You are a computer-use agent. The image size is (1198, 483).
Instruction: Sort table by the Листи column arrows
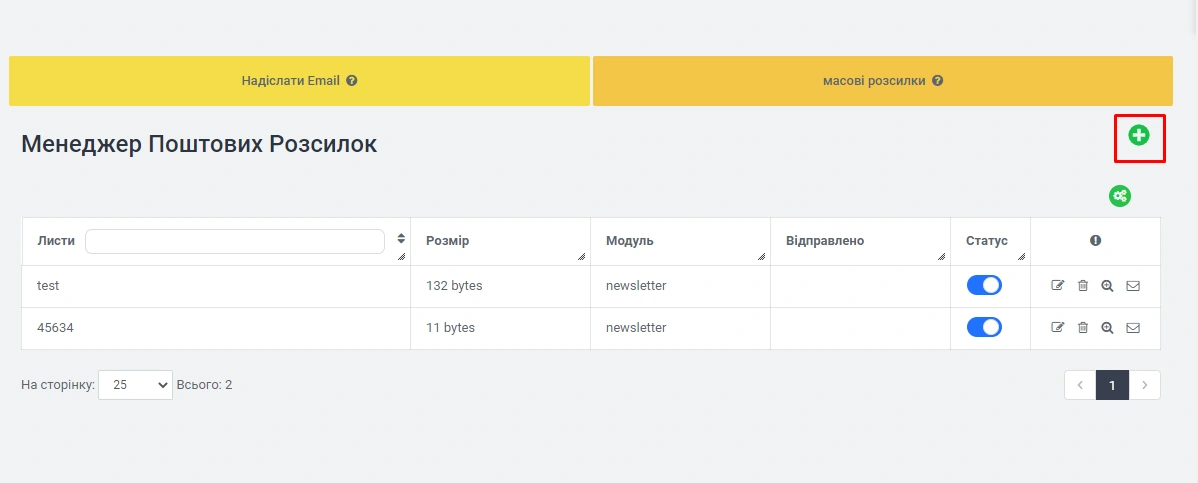(401, 239)
